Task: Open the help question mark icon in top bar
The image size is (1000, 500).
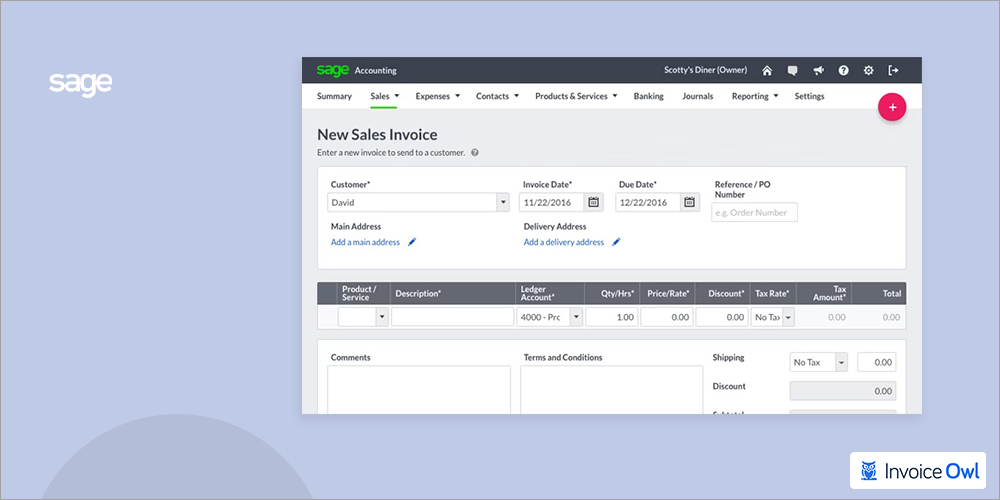Action: coord(843,71)
